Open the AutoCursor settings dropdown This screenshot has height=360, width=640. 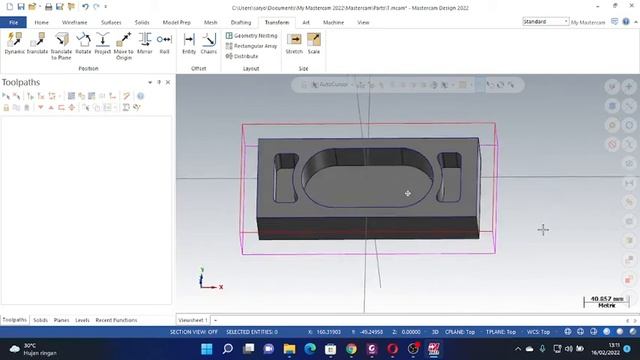pyautogui.click(x=352, y=85)
